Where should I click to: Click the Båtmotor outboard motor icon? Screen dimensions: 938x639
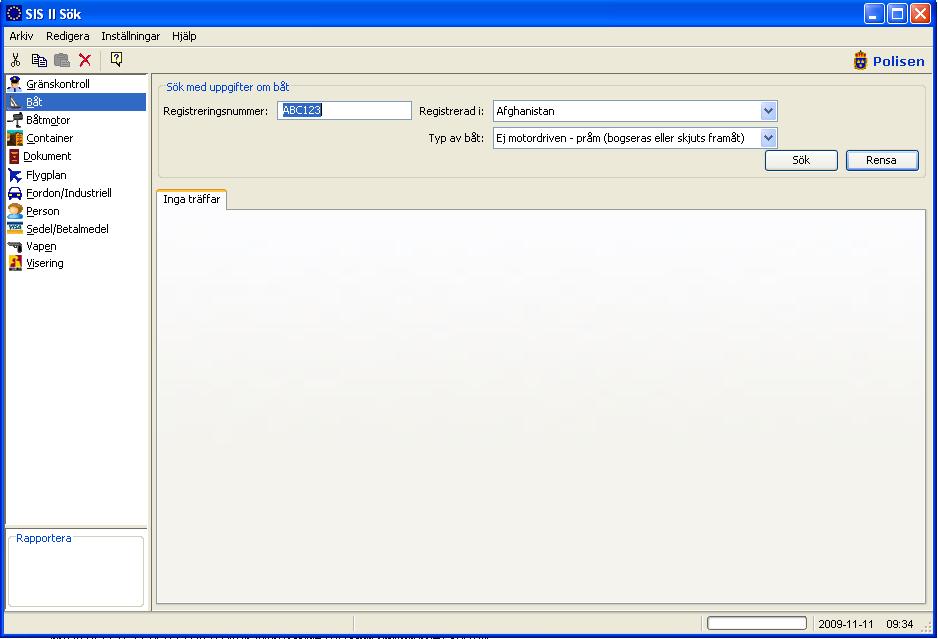tap(15, 120)
